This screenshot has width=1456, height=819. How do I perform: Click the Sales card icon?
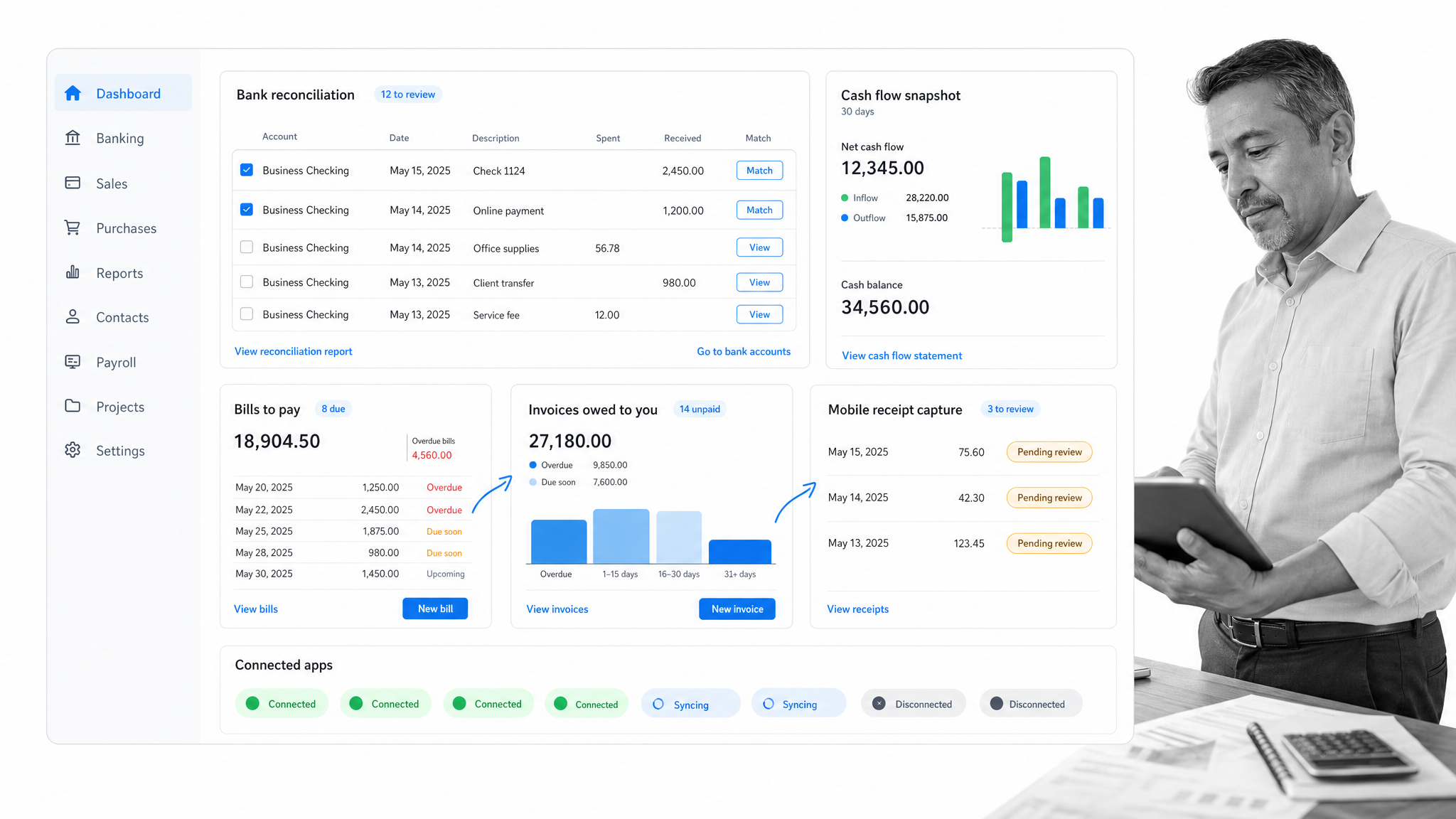point(73,183)
